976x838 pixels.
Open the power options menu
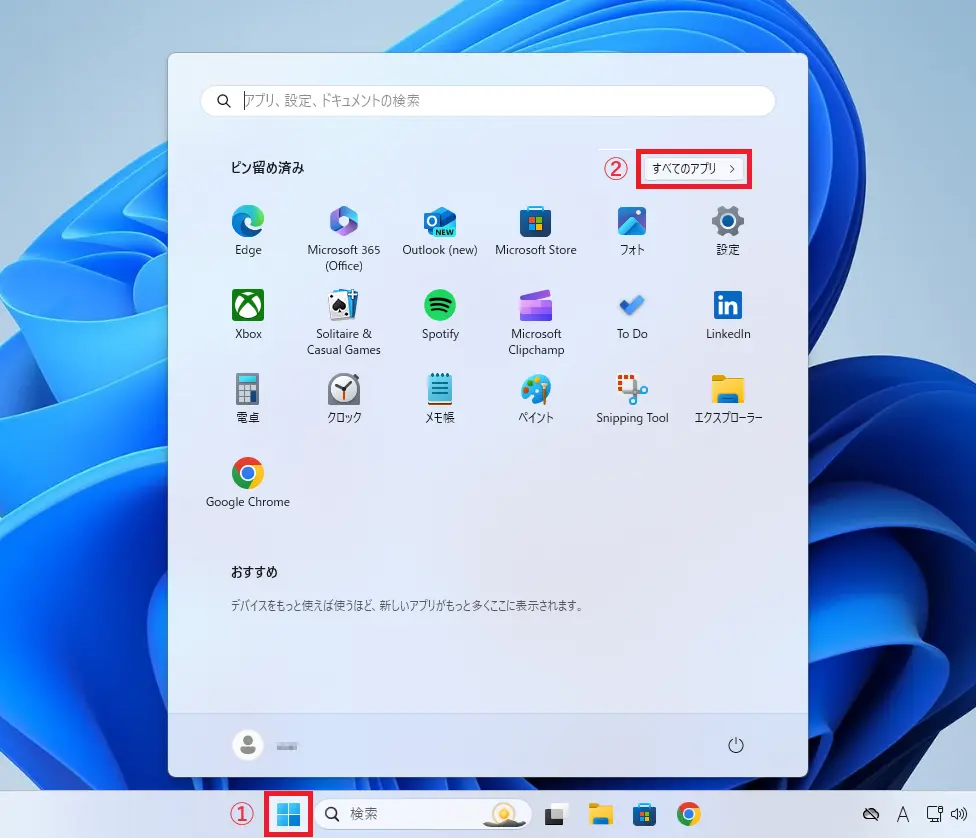(x=736, y=745)
